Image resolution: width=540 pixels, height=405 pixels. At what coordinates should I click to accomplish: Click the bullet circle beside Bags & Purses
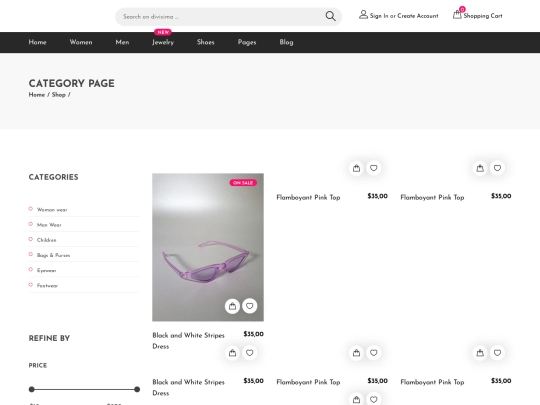click(x=31, y=254)
